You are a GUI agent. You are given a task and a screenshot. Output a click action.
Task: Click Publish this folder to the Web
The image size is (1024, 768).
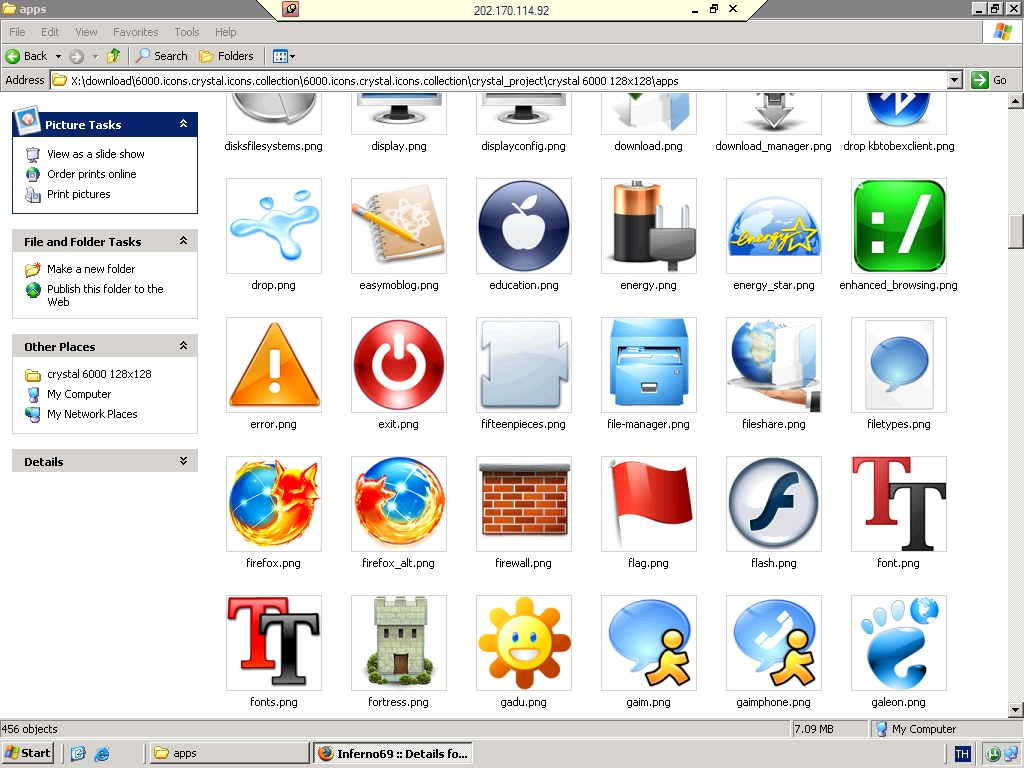[x=105, y=295]
